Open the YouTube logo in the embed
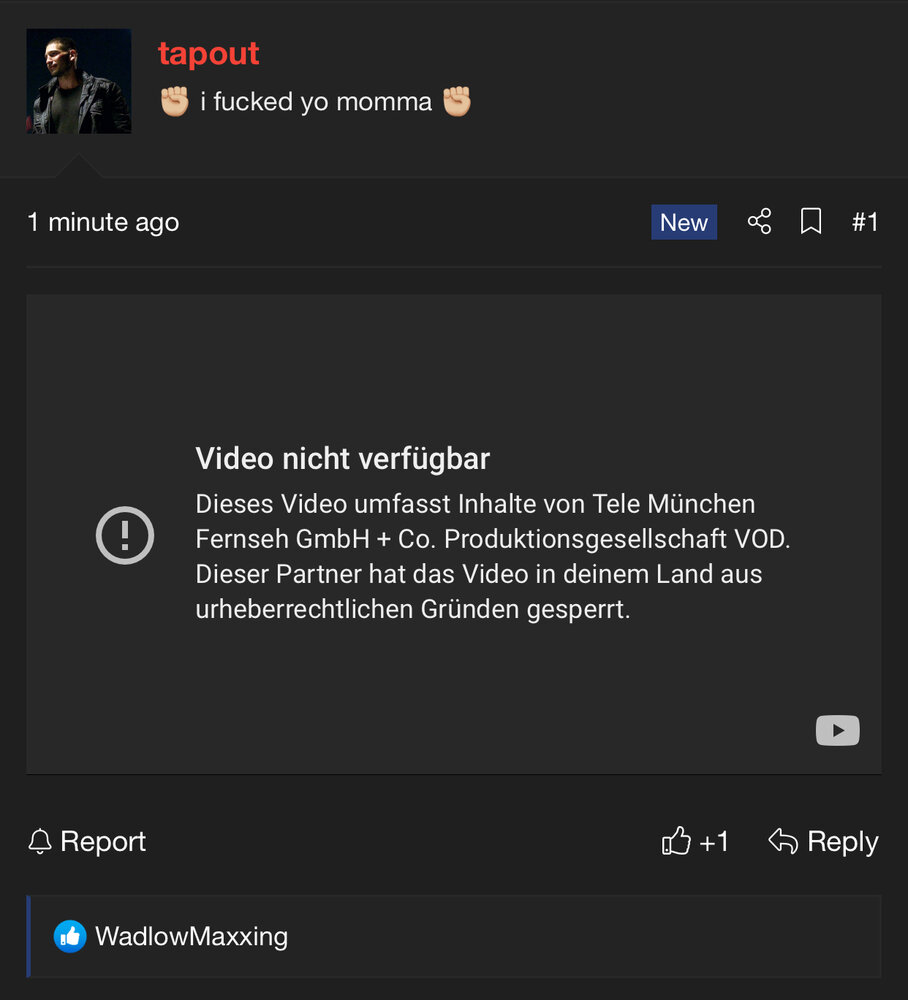Viewport: 908px width, 1000px height. pos(837,730)
